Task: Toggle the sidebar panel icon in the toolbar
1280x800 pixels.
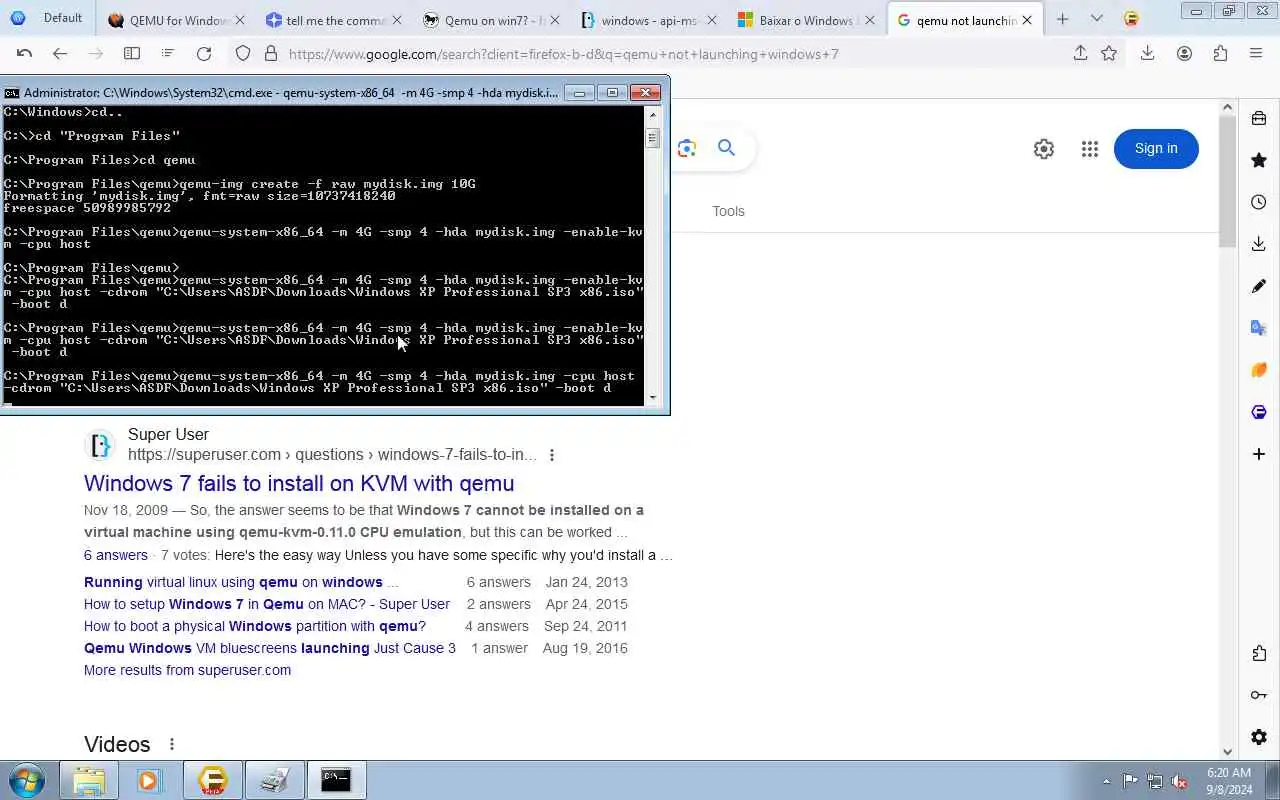Action: click(x=131, y=54)
